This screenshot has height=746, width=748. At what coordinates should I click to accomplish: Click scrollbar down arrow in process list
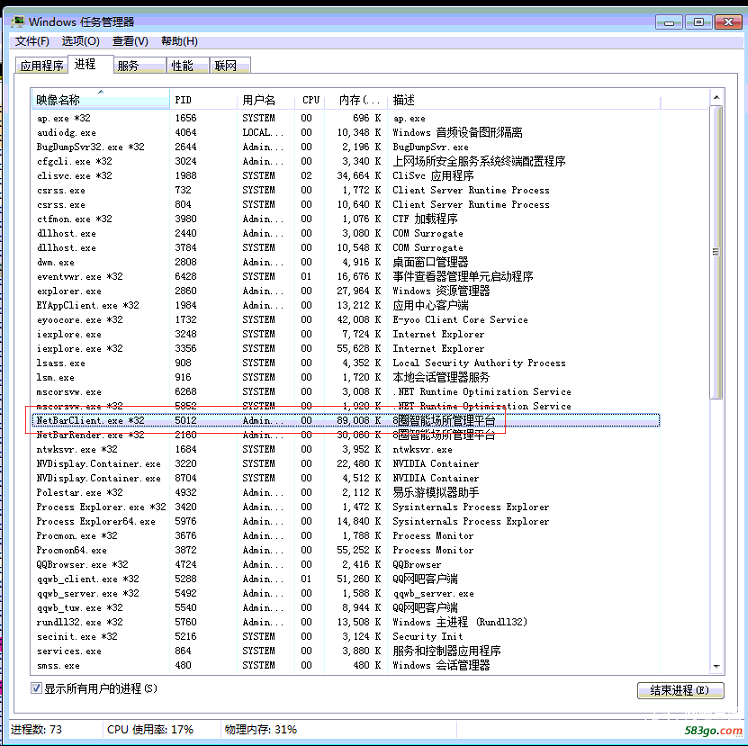pos(716,666)
